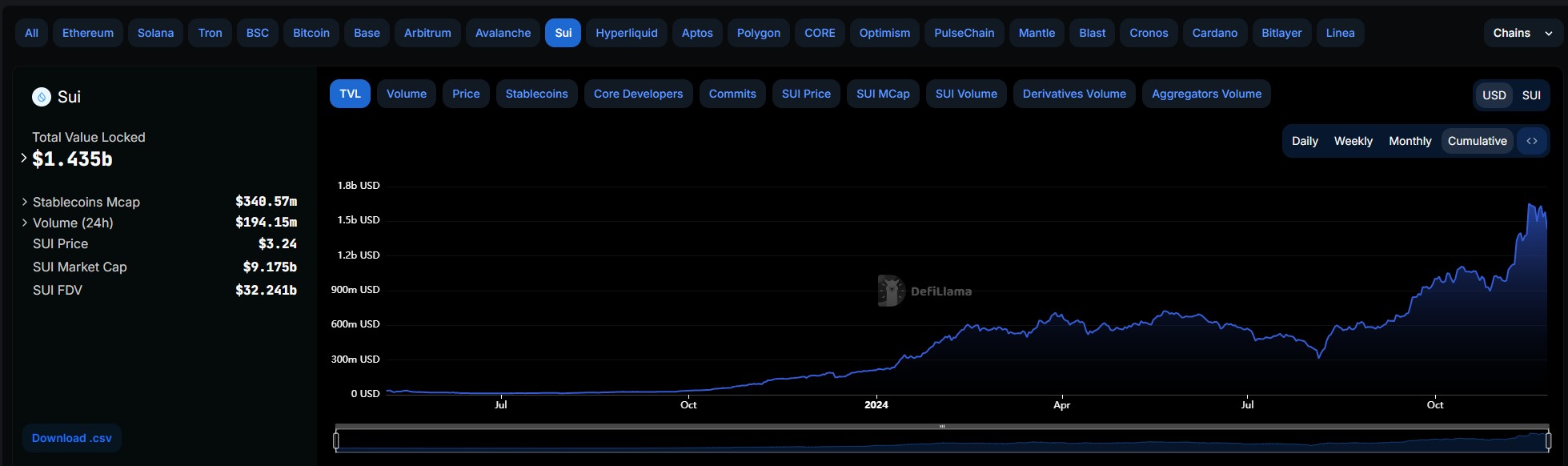Expand the Volume (24h) row

[x=25, y=223]
